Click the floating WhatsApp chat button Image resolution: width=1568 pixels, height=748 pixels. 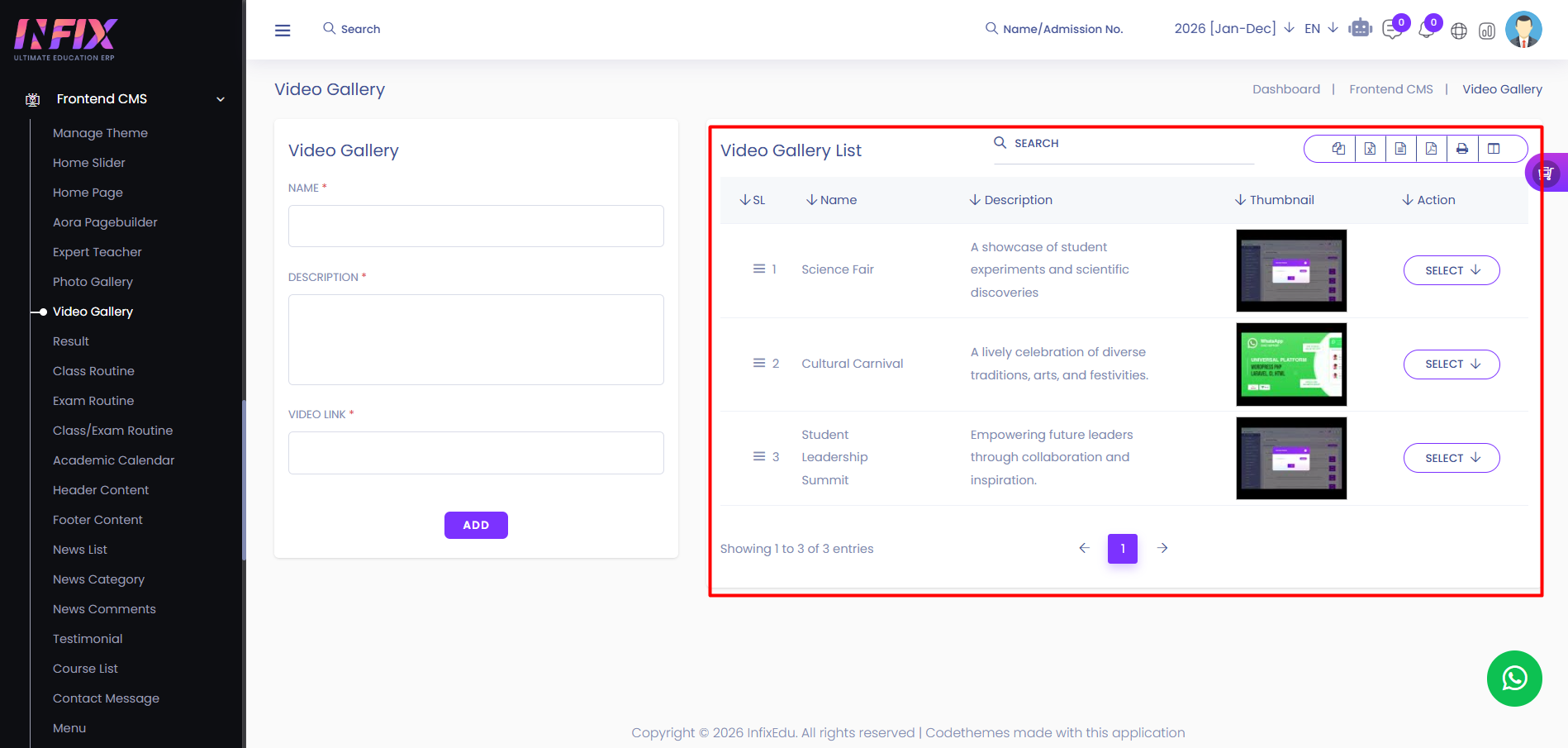1514,679
